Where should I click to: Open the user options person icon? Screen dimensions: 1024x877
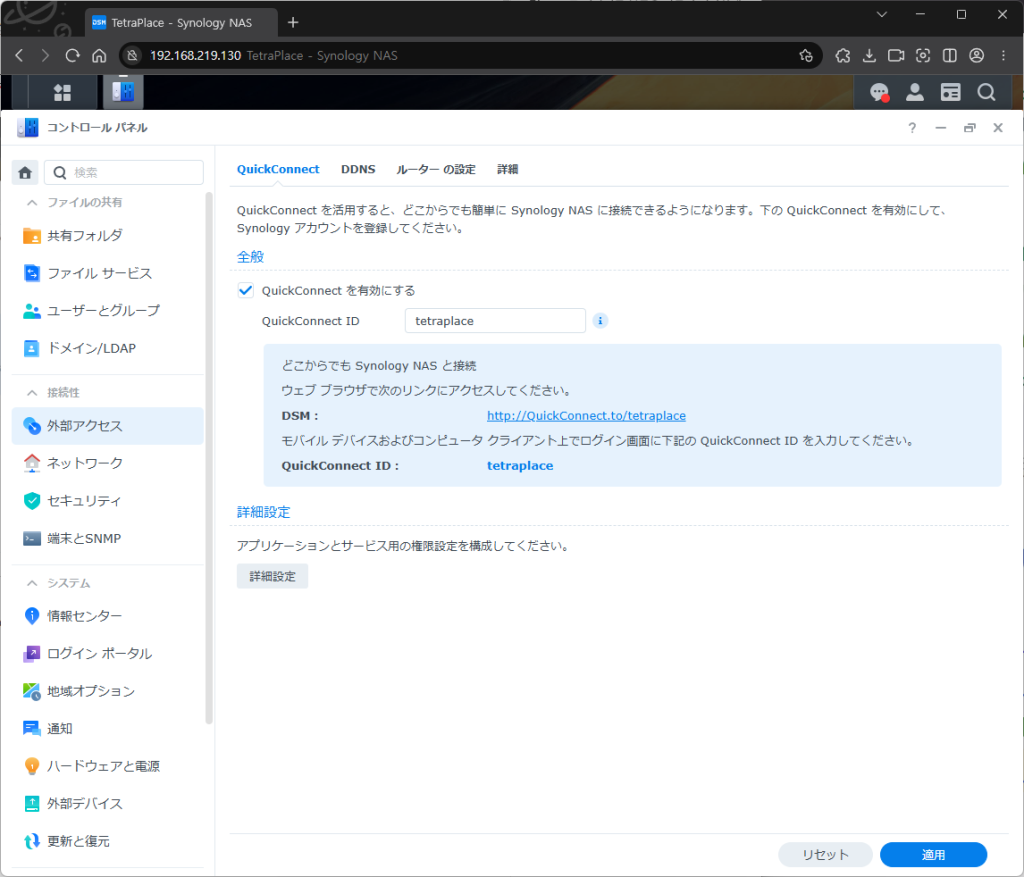[x=914, y=92]
